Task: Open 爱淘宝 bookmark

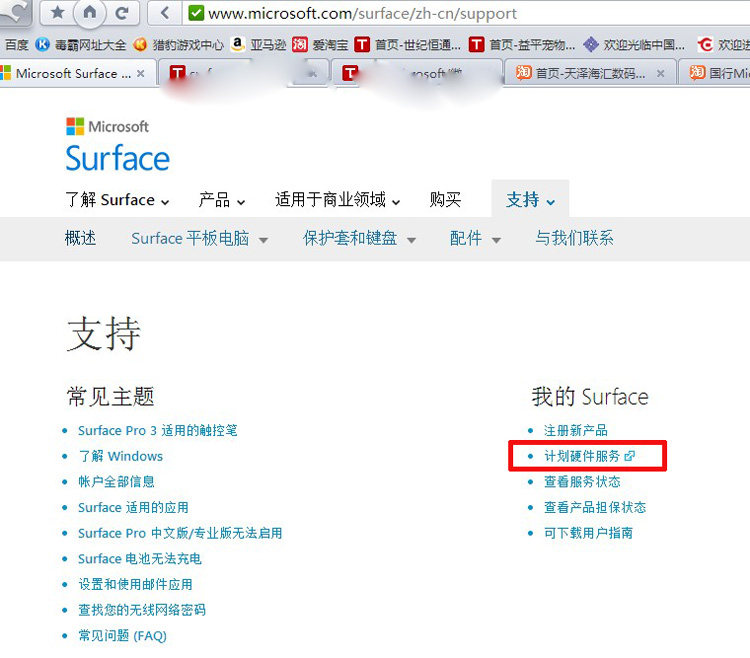Action: (x=320, y=45)
